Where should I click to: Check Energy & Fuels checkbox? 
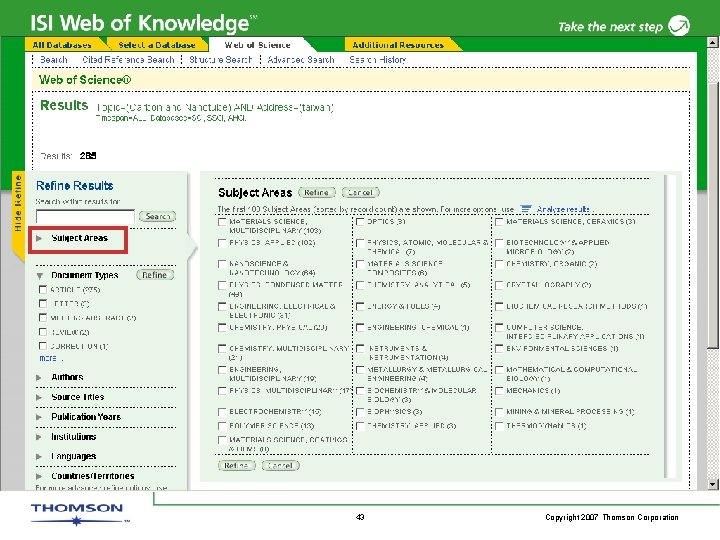point(361,307)
